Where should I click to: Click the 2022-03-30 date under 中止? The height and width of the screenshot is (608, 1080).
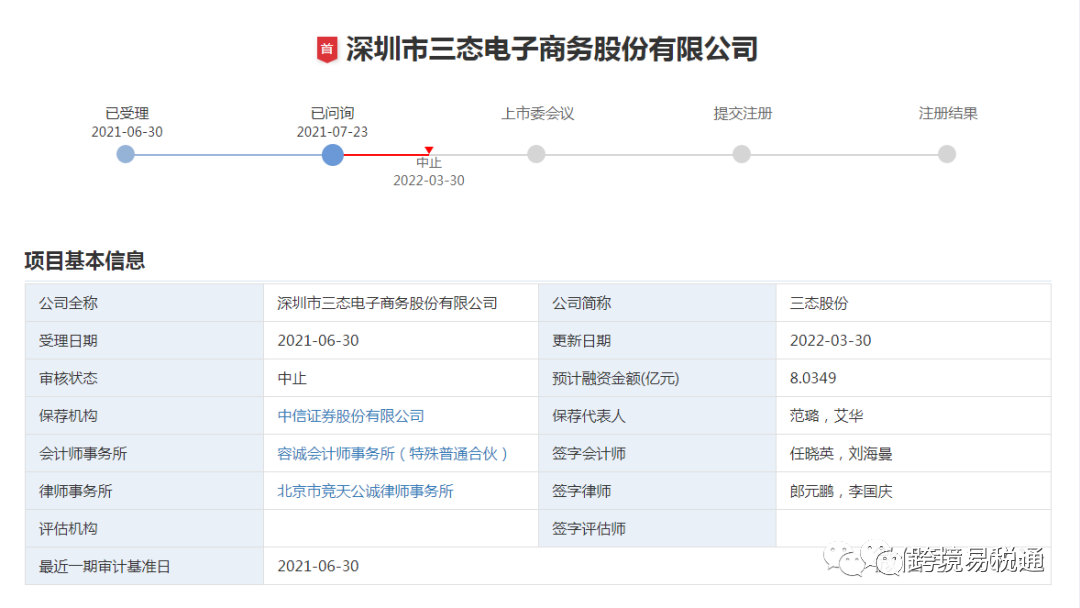[428, 180]
